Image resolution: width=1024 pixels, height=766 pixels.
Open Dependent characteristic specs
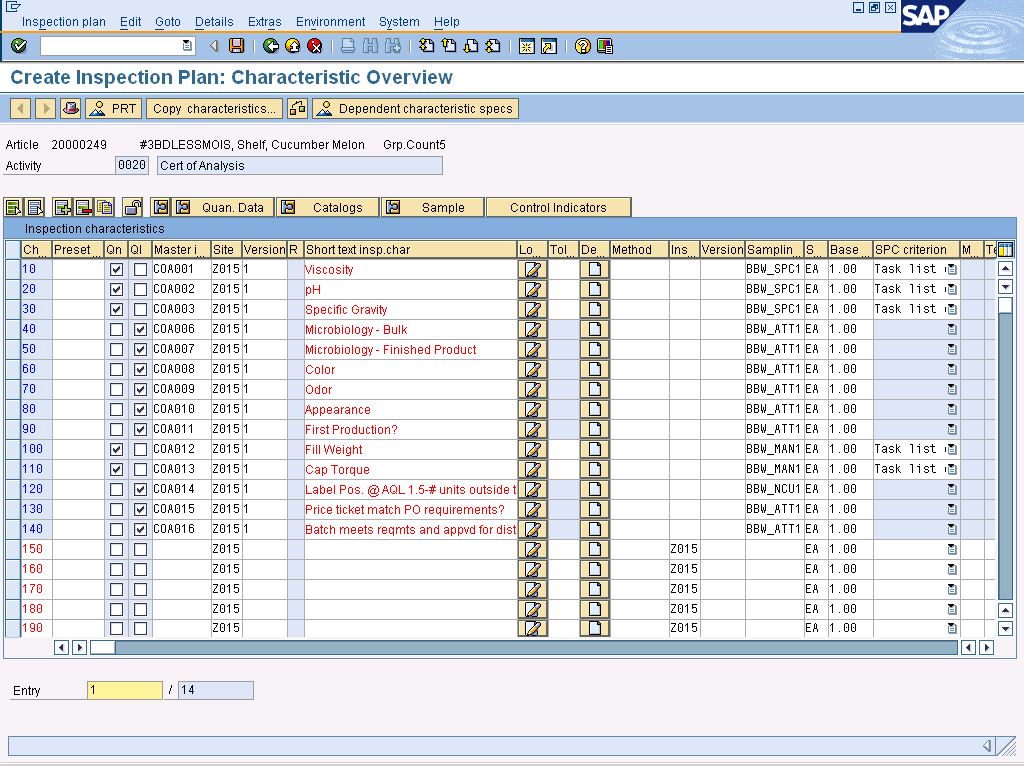pos(415,108)
